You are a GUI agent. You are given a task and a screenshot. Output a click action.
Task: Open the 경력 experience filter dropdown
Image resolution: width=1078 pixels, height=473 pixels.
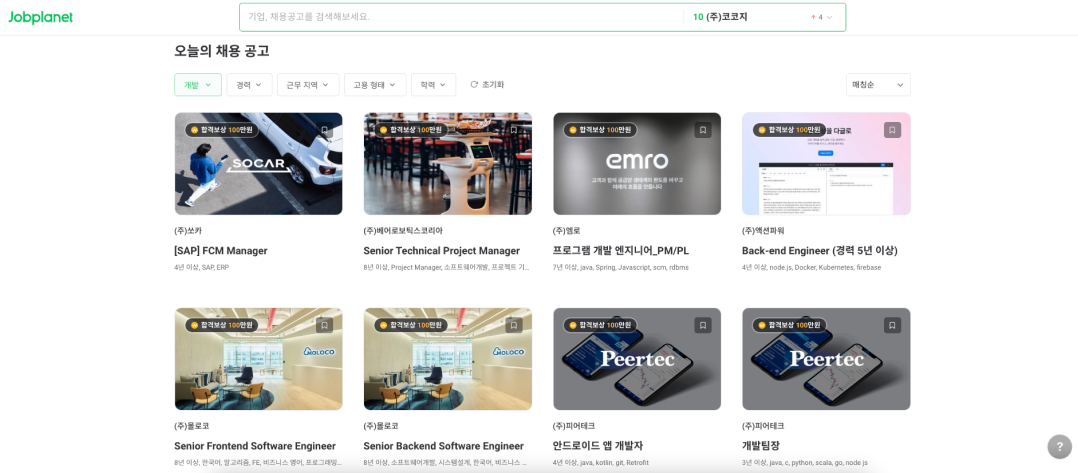(250, 85)
